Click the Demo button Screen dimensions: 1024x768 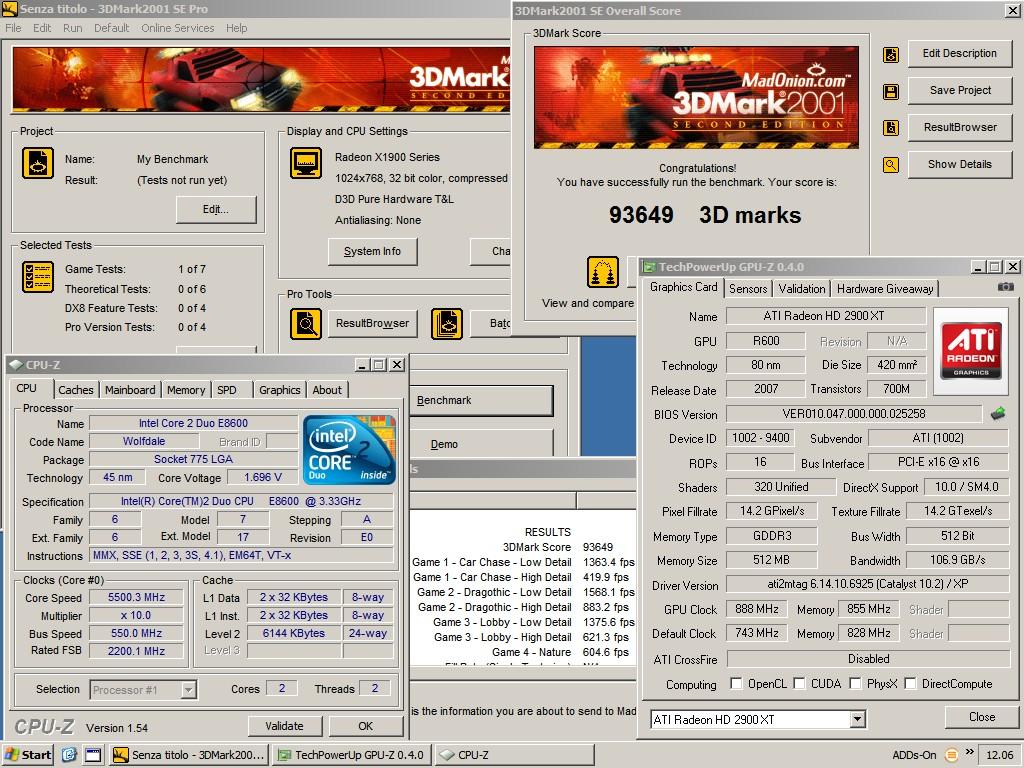(482, 444)
